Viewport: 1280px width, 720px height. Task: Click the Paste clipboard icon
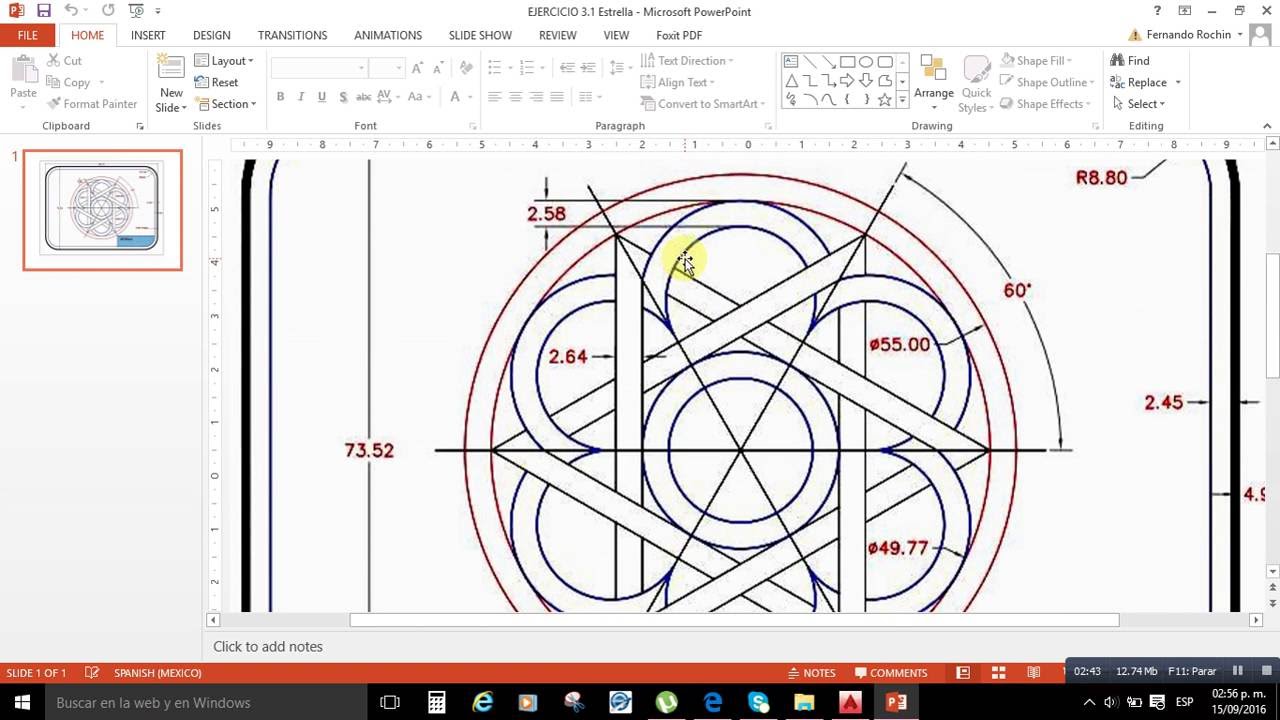pyautogui.click(x=23, y=69)
